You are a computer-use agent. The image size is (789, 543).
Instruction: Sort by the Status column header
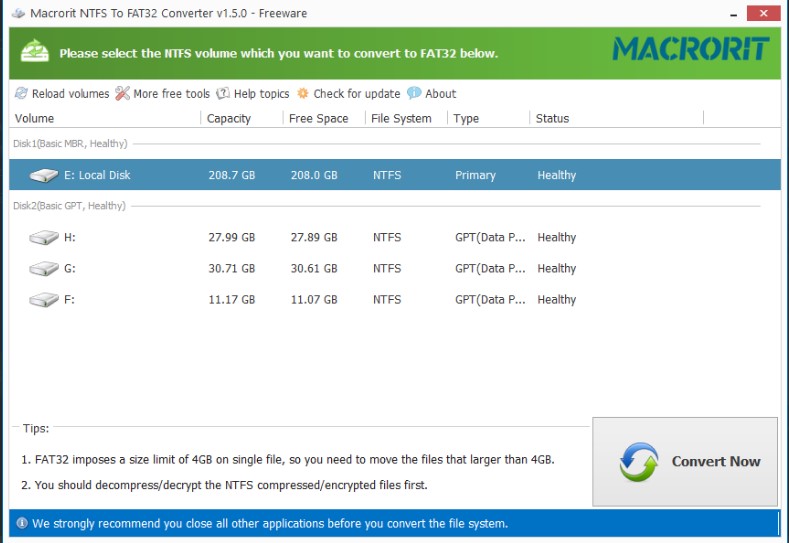tap(552, 118)
